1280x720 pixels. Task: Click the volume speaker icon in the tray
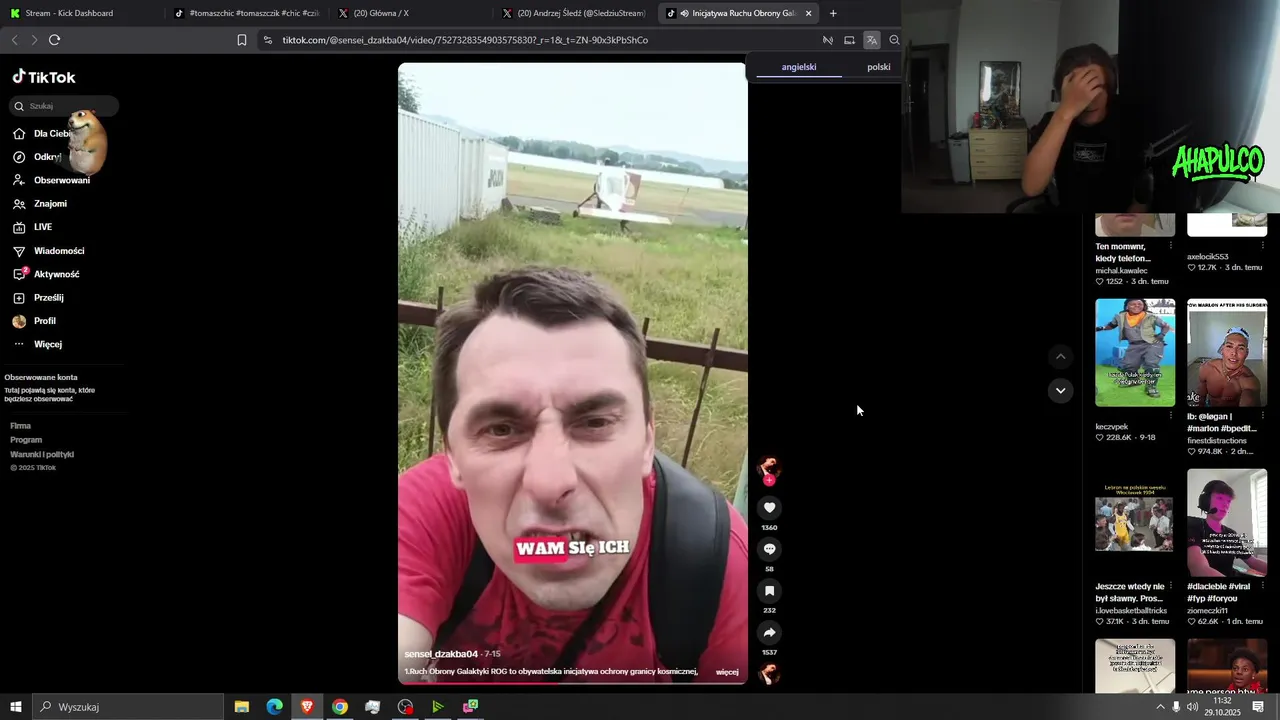[x=1192, y=707]
